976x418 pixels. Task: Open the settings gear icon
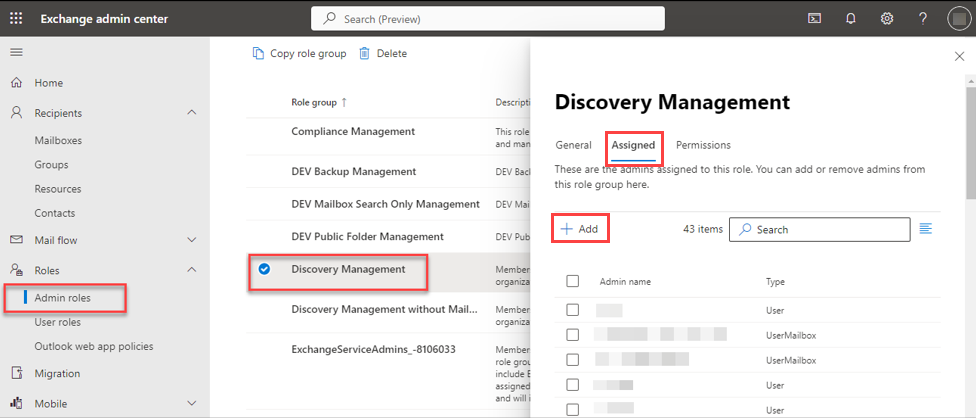coord(886,18)
